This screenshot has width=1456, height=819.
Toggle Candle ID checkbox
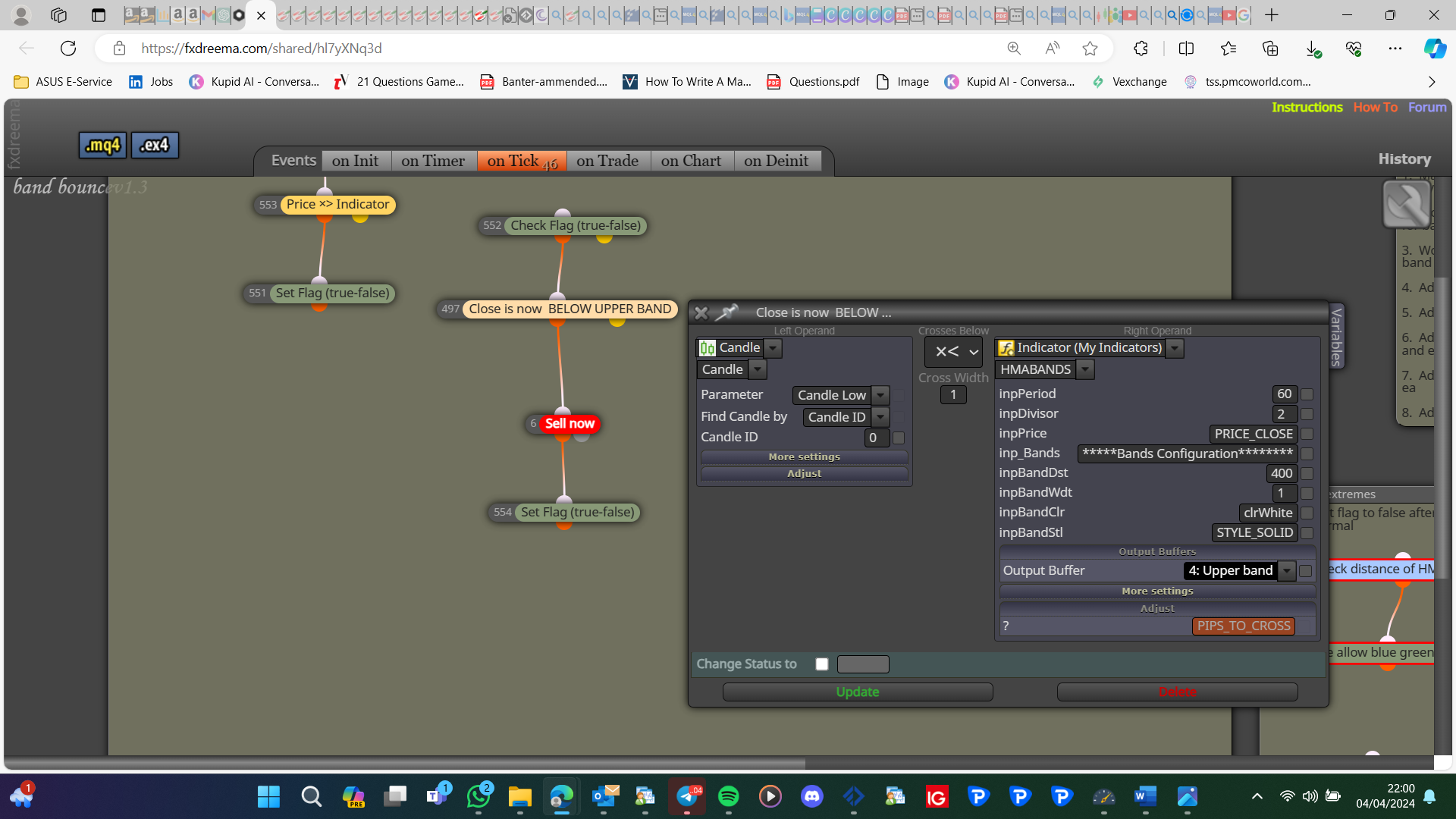pos(899,438)
